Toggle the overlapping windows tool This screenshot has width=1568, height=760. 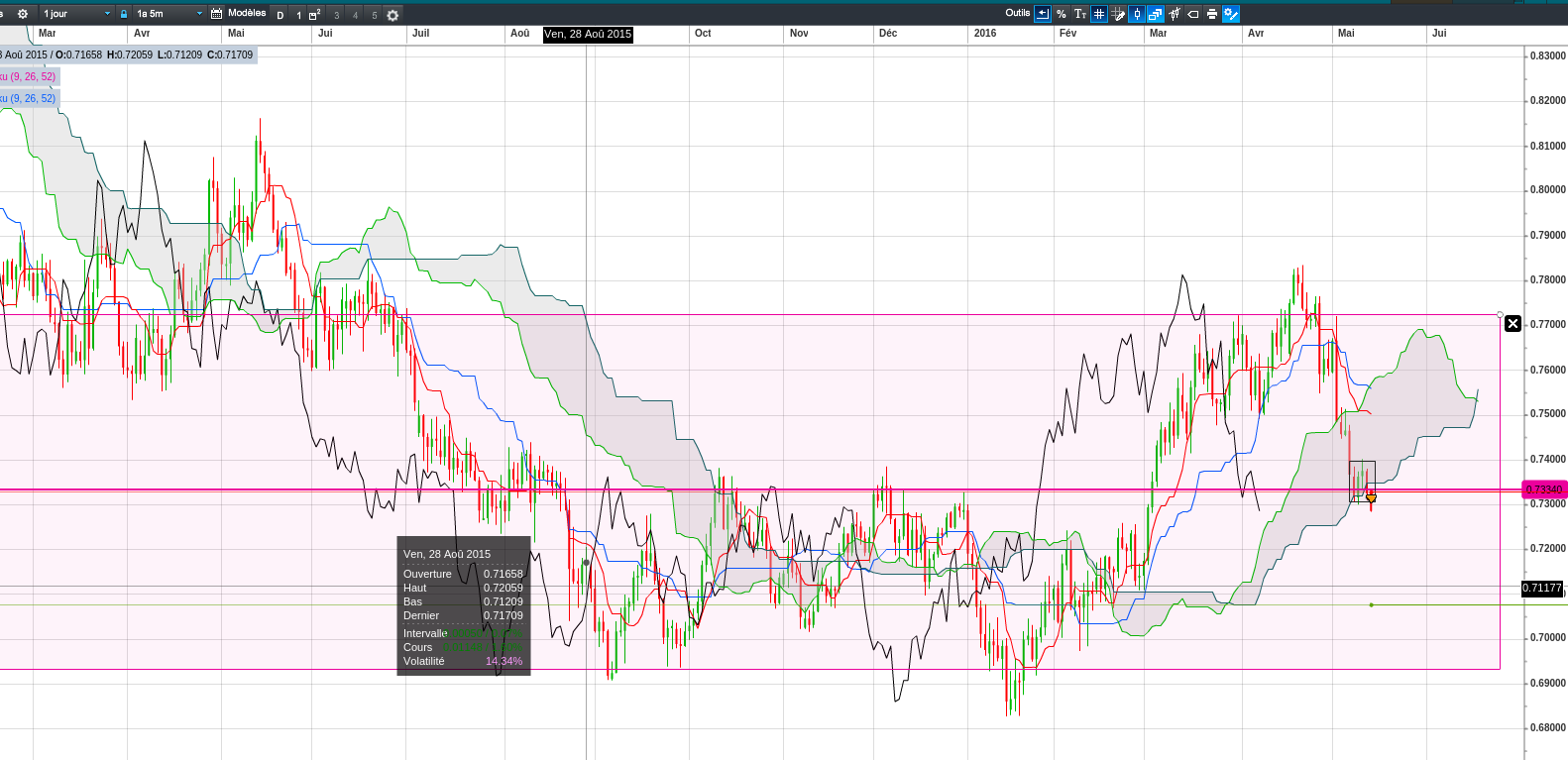pos(1156,14)
